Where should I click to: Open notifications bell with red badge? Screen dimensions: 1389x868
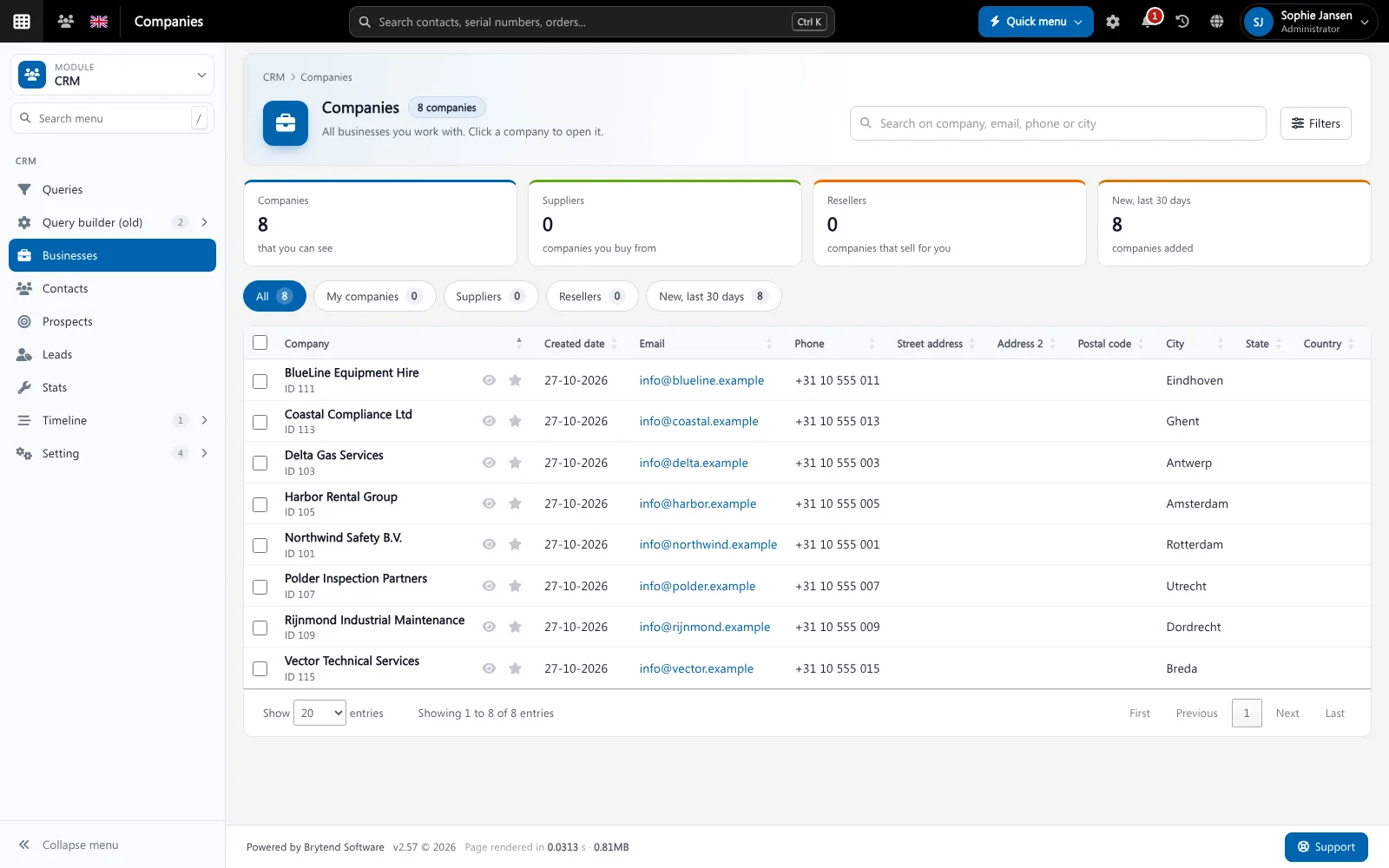(1148, 20)
